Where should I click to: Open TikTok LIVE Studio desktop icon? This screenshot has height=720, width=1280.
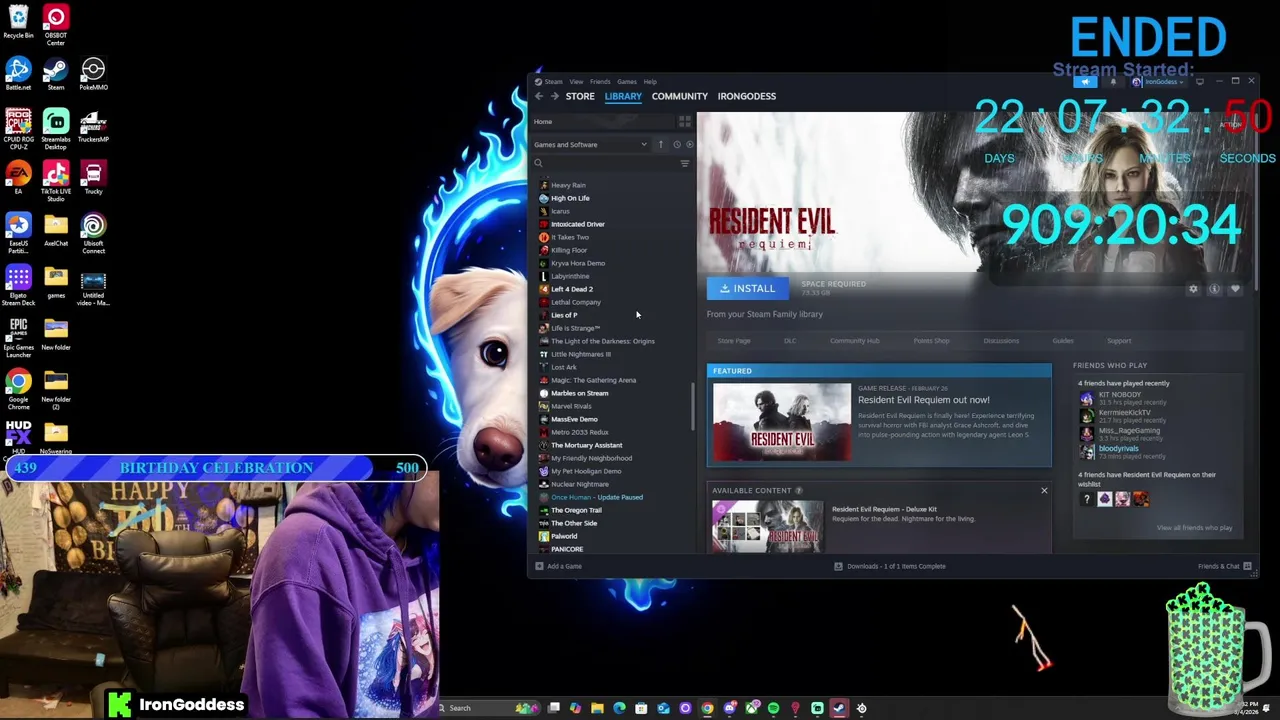point(56,180)
